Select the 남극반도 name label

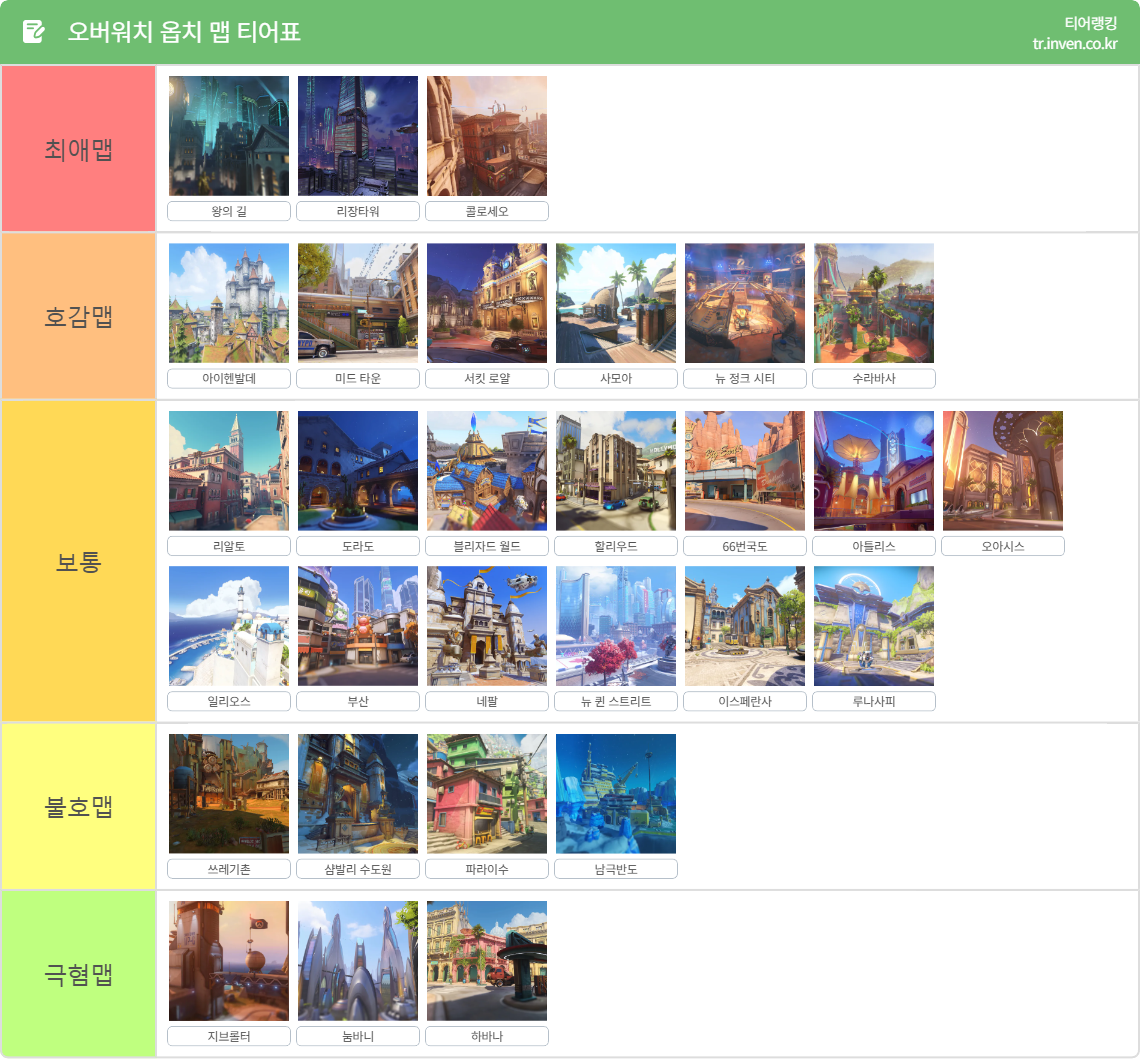(616, 869)
